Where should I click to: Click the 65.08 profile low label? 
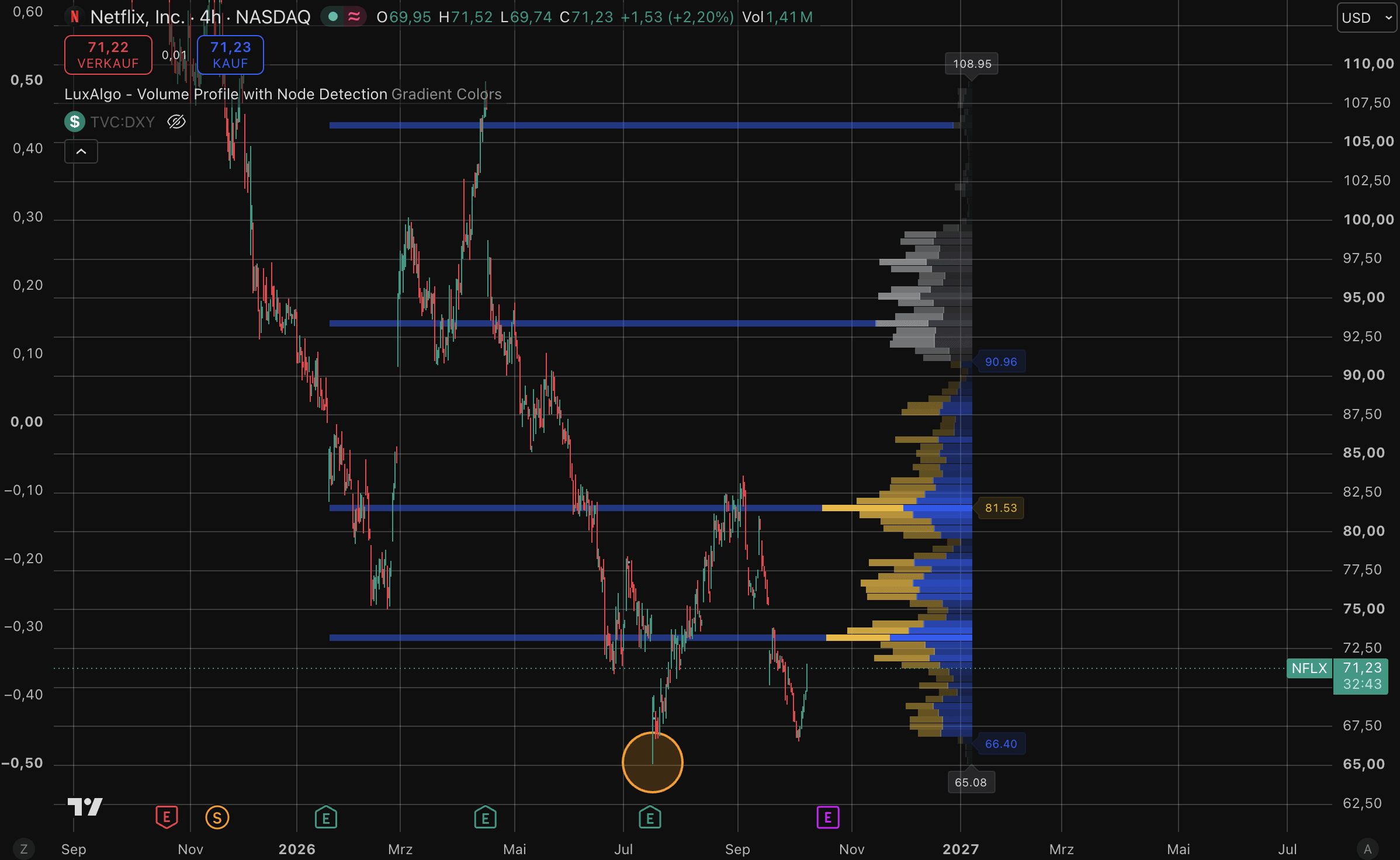click(x=971, y=782)
